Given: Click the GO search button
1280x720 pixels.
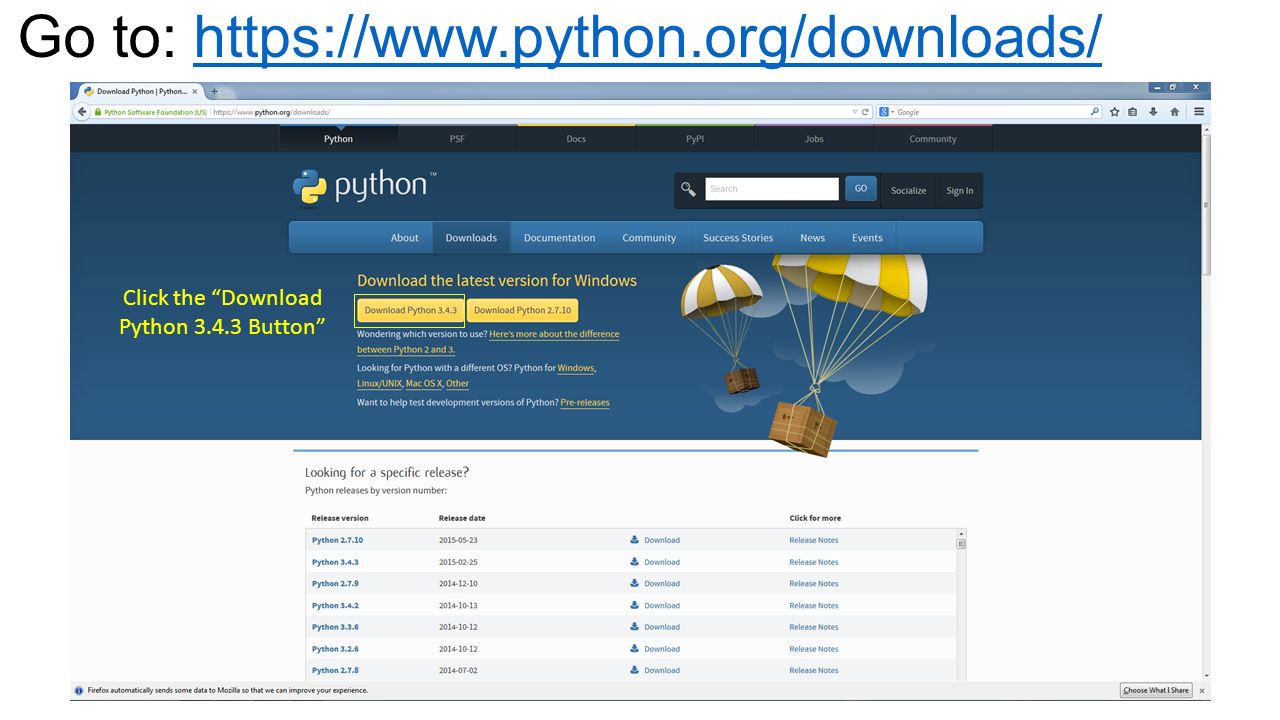Looking at the screenshot, I should point(861,188).
